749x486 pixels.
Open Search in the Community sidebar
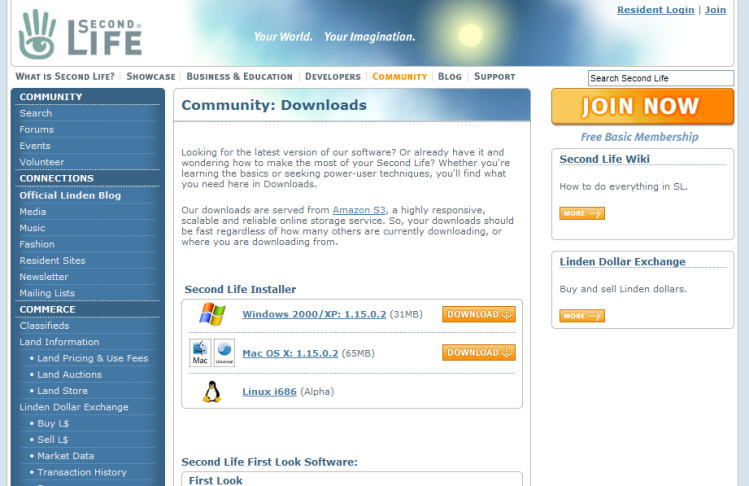(x=36, y=113)
